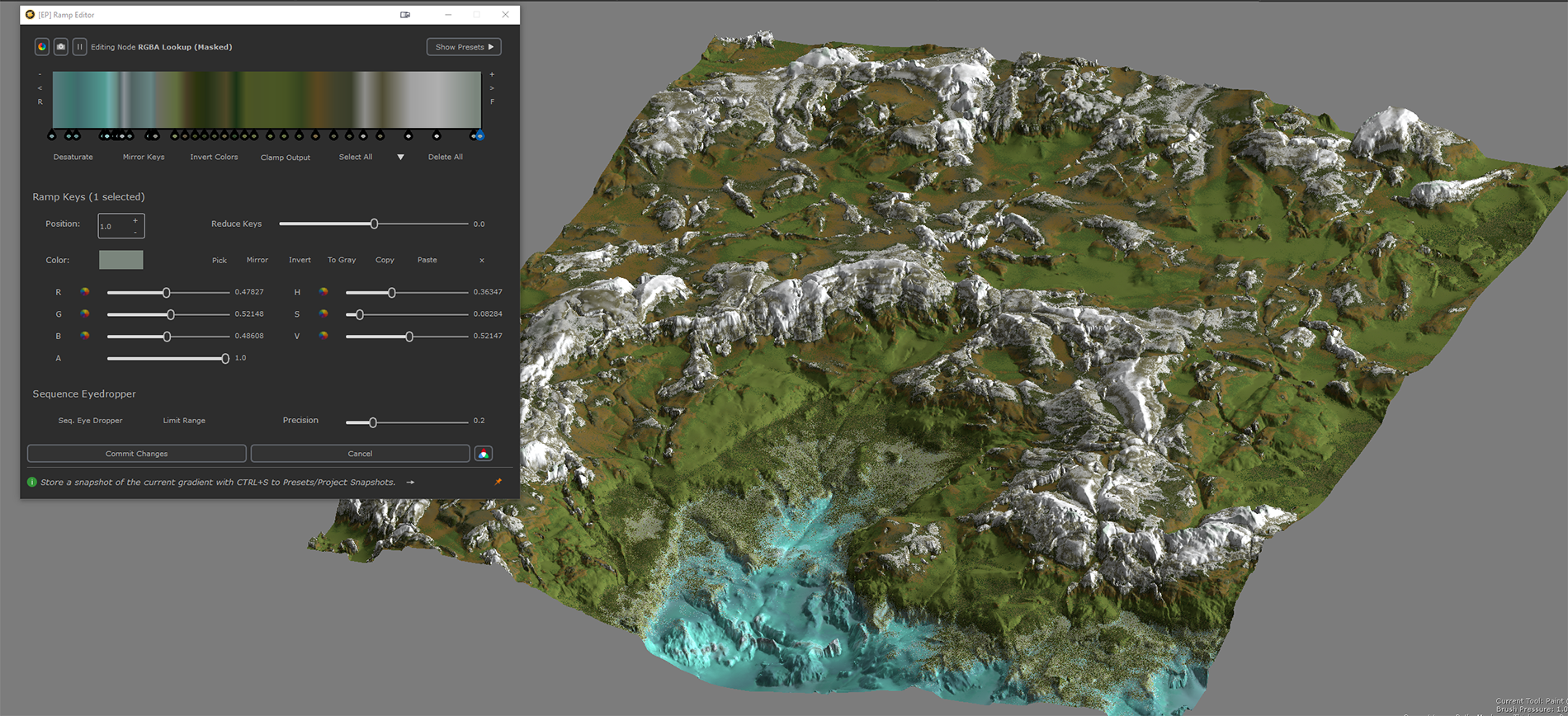This screenshot has height=716, width=1568.
Task: Click the orange pin icon in tip bar
Action: [498, 482]
